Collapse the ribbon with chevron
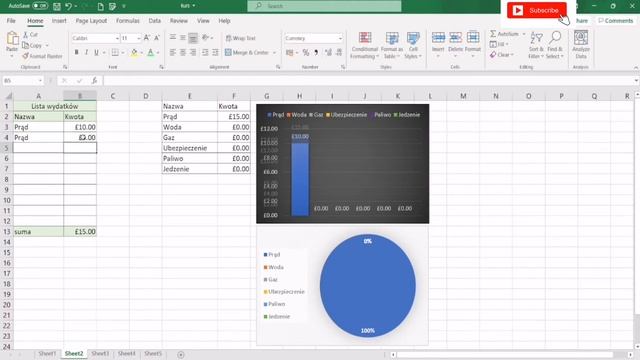 [x=636, y=68]
